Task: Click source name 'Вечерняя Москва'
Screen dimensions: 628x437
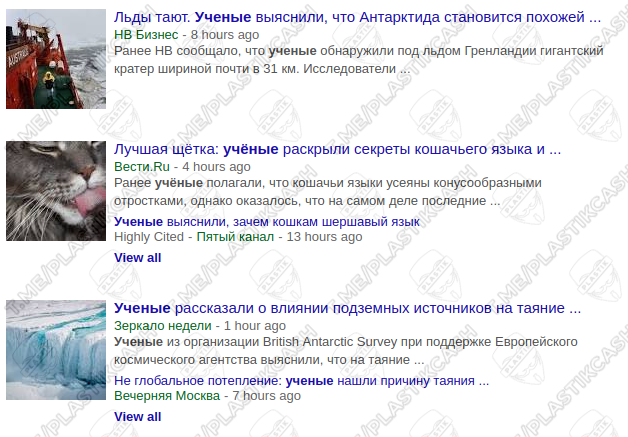Action: pos(167,396)
